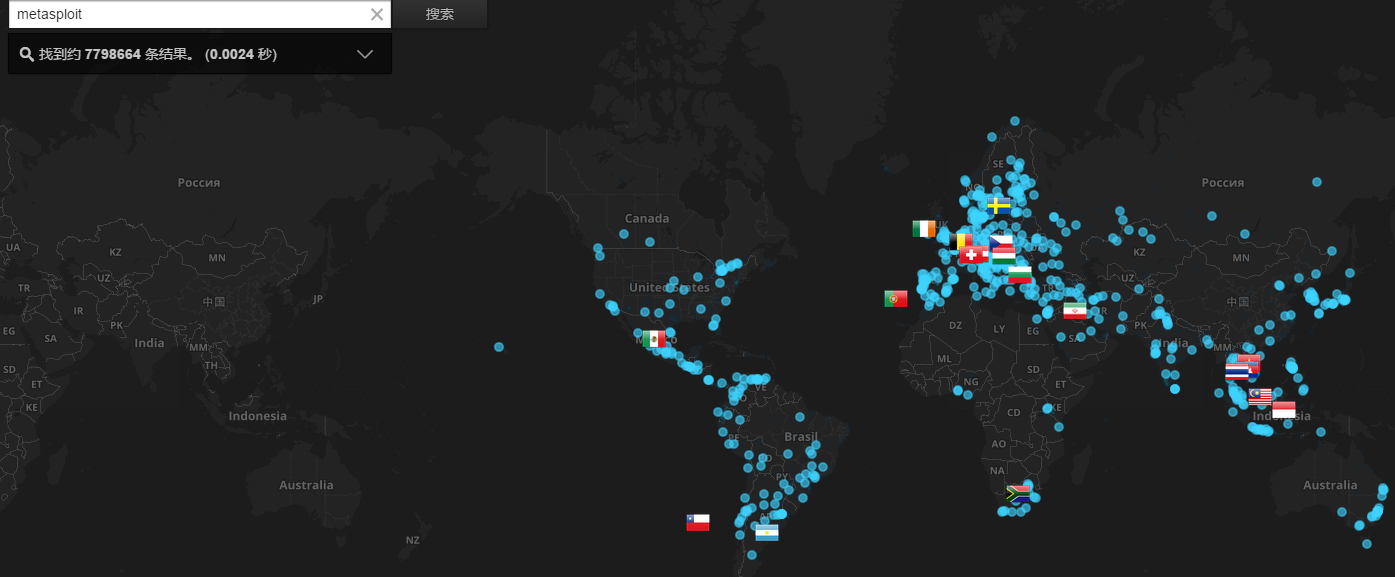
Task: Click the Canada map label
Action: 647,218
